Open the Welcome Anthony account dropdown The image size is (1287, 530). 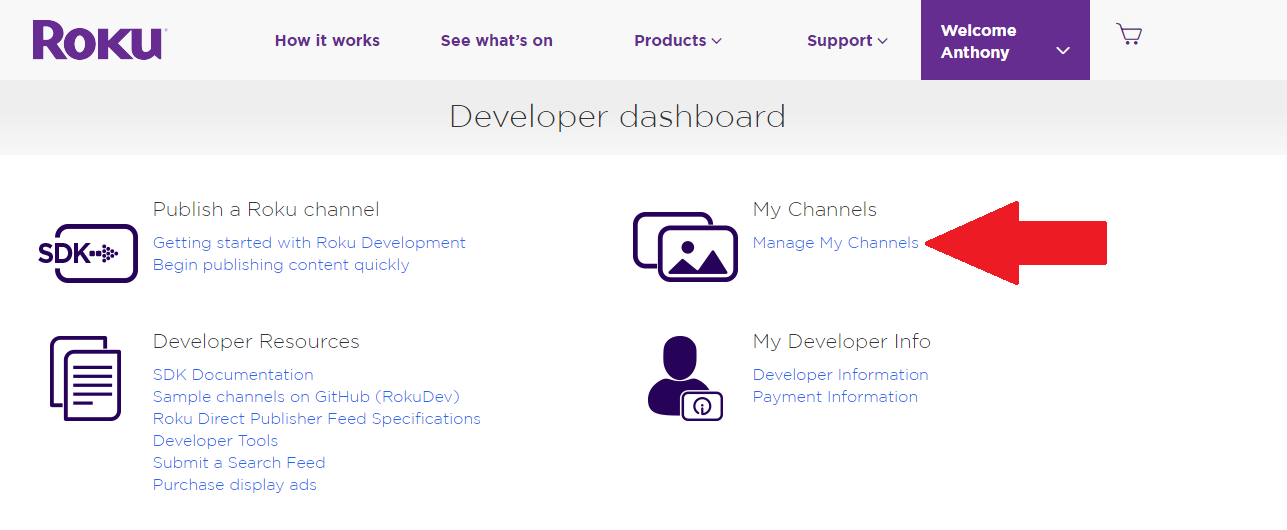pyautogui.click(x=1005, y=40)
